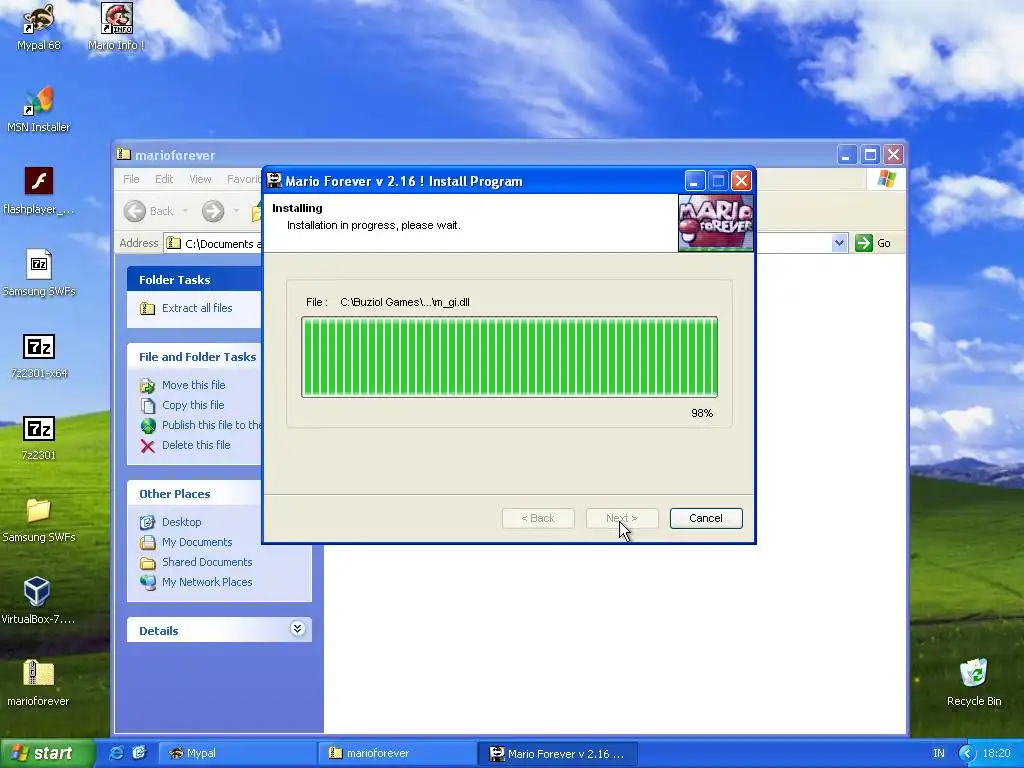Click the marioforever window title bar icon
This screenshot has height=768, width=1024.
123,154
